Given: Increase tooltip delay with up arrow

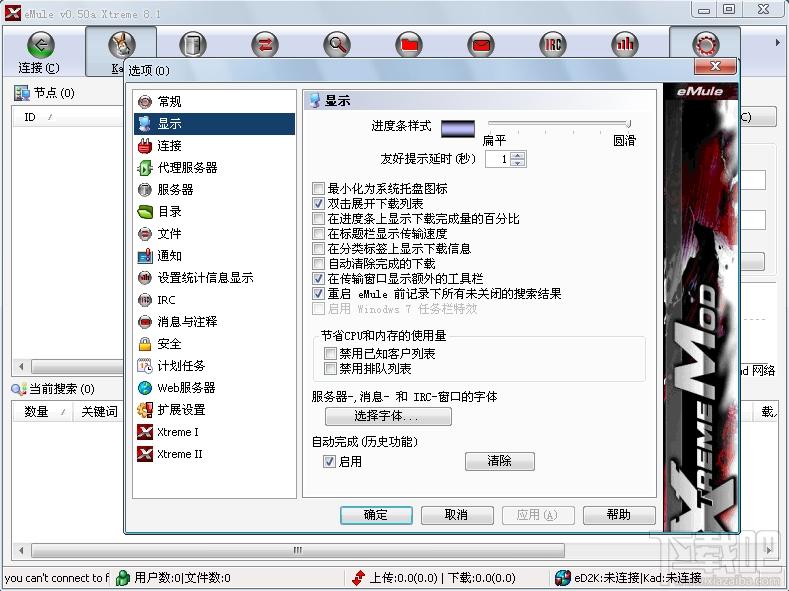Looking at the screenshot, I should pyautogui.click(x=518, y=155).
